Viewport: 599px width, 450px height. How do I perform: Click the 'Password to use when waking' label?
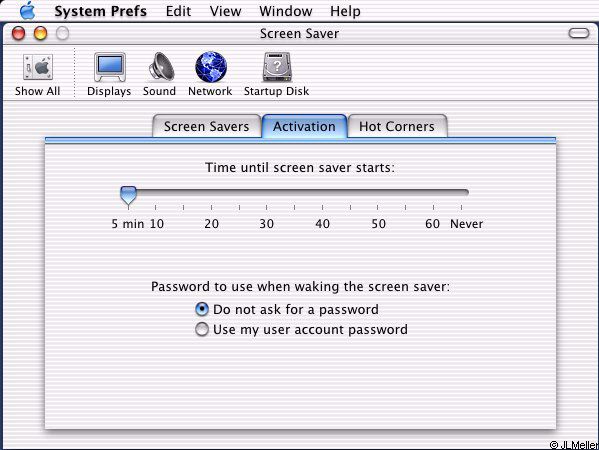coord(300,287)
